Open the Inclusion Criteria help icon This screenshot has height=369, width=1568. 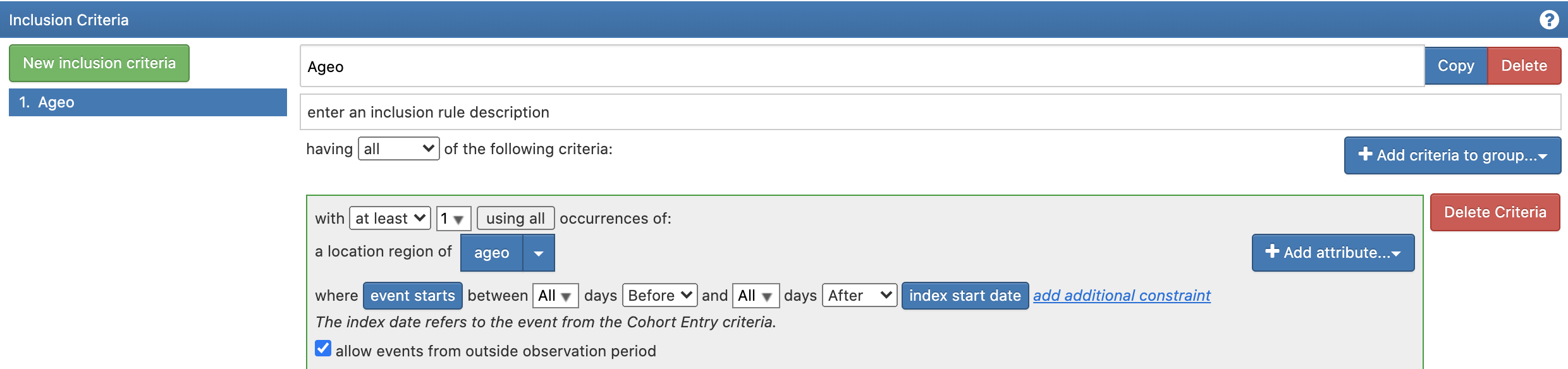click(1548, 20)
